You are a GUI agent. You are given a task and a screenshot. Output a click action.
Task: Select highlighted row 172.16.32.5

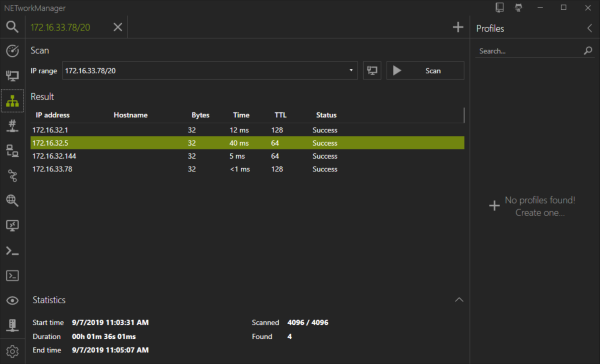(x=247, y=143)
